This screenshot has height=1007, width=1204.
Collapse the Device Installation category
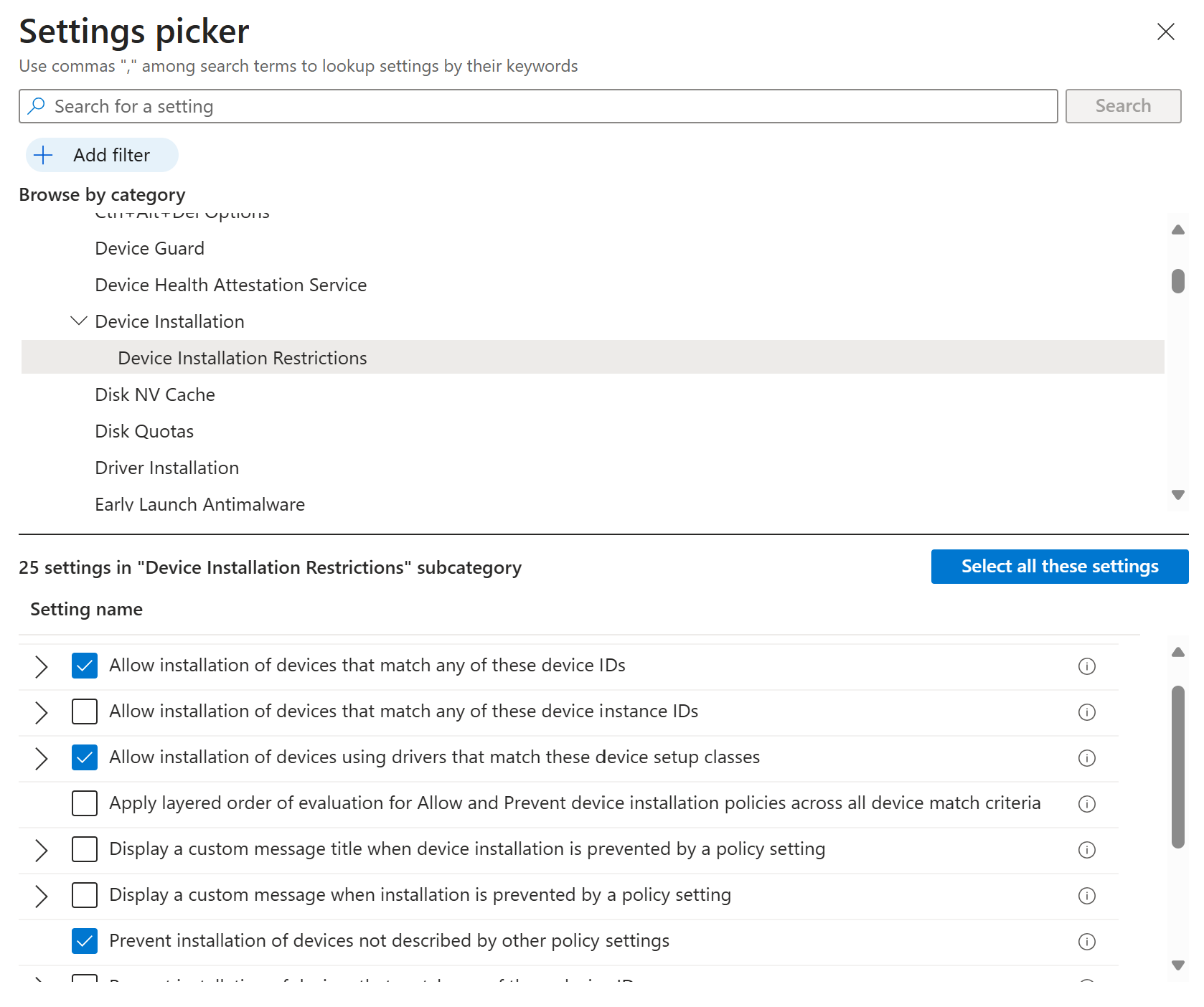tap(78, 321)
